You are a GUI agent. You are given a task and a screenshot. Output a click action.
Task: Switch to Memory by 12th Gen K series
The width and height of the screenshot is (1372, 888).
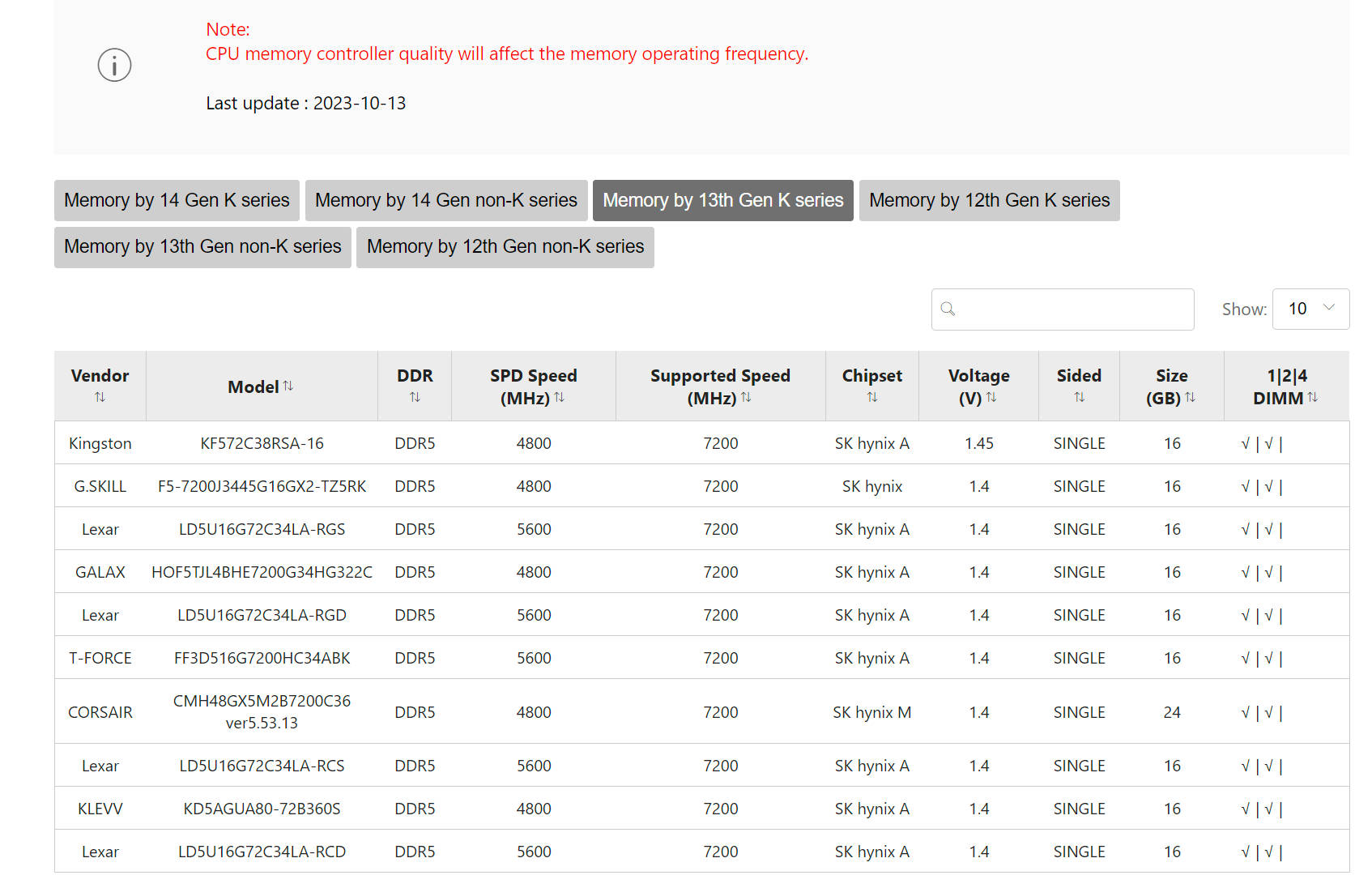990,200
